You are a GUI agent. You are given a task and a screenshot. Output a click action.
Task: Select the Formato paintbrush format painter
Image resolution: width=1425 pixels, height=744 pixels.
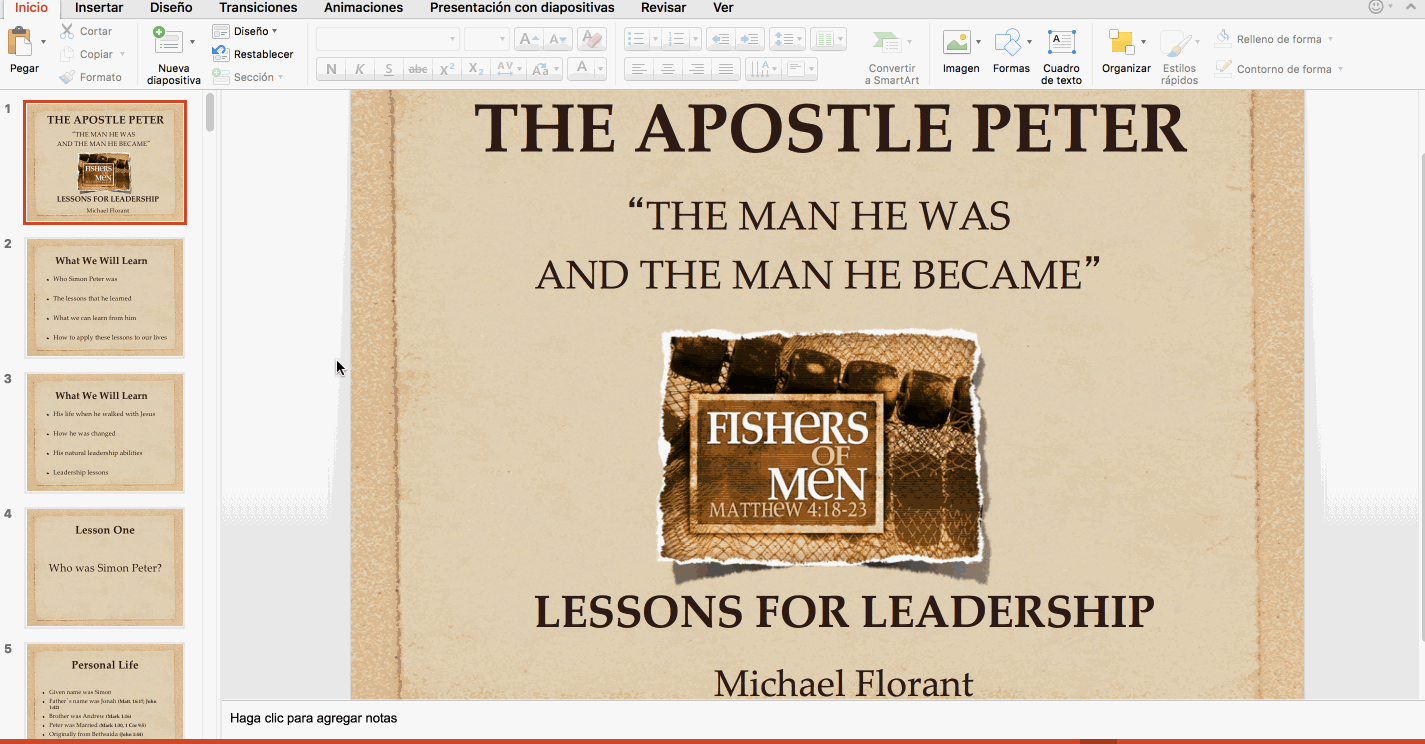tap(67, 77)
